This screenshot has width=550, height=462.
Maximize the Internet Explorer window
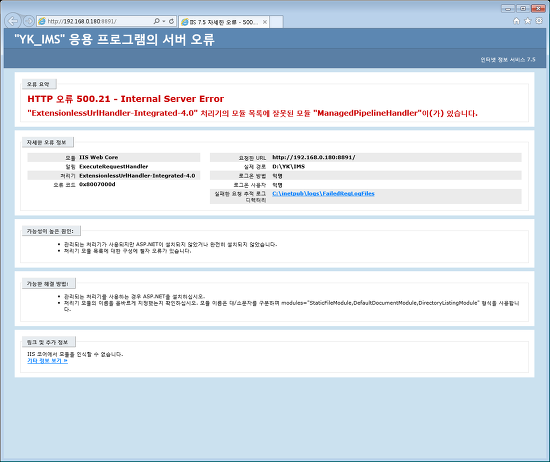click(x=523, y=8)
